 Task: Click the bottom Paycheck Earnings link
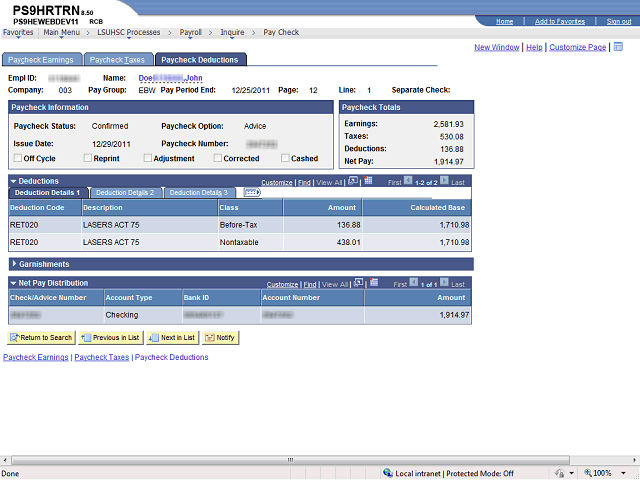[36, 357]
